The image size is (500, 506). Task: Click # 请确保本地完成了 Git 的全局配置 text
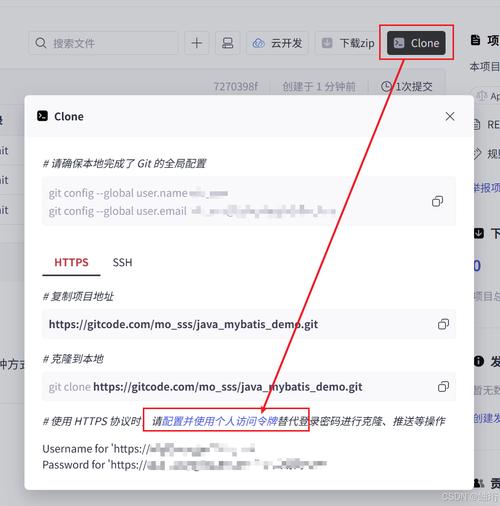point(125,164)
